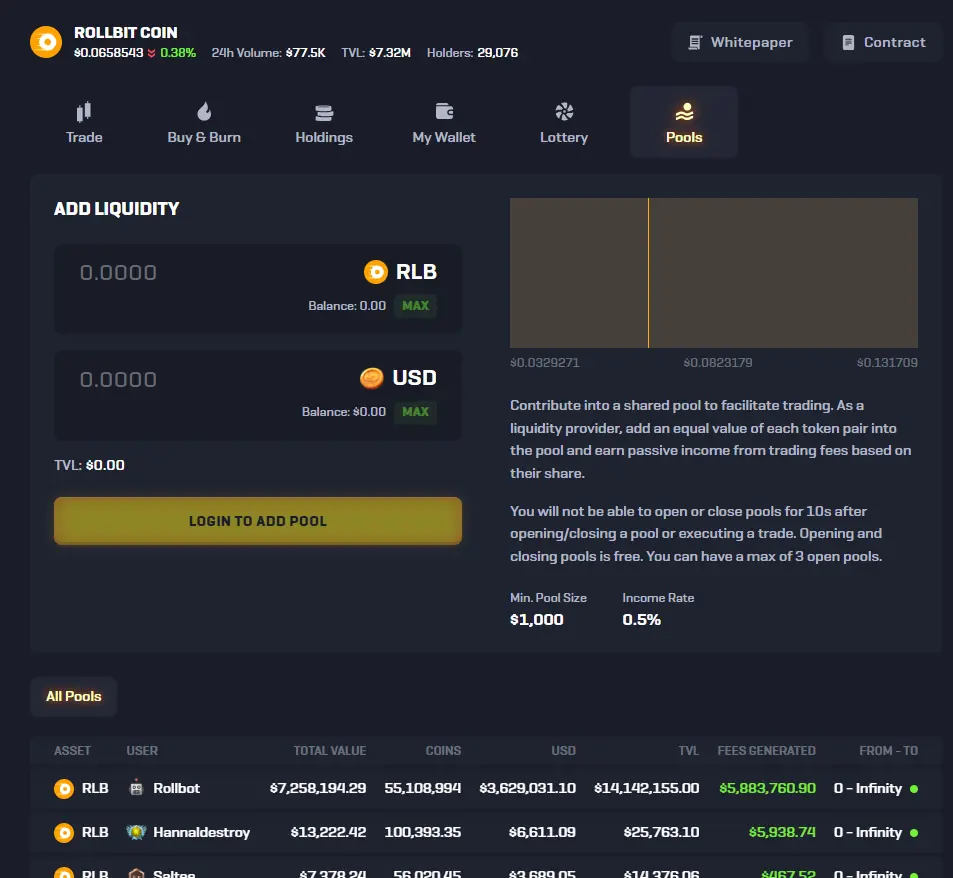The image size is (953, 878).
Task: Click the RLB coin icon in liquidity form
Action: coord(376,272)
